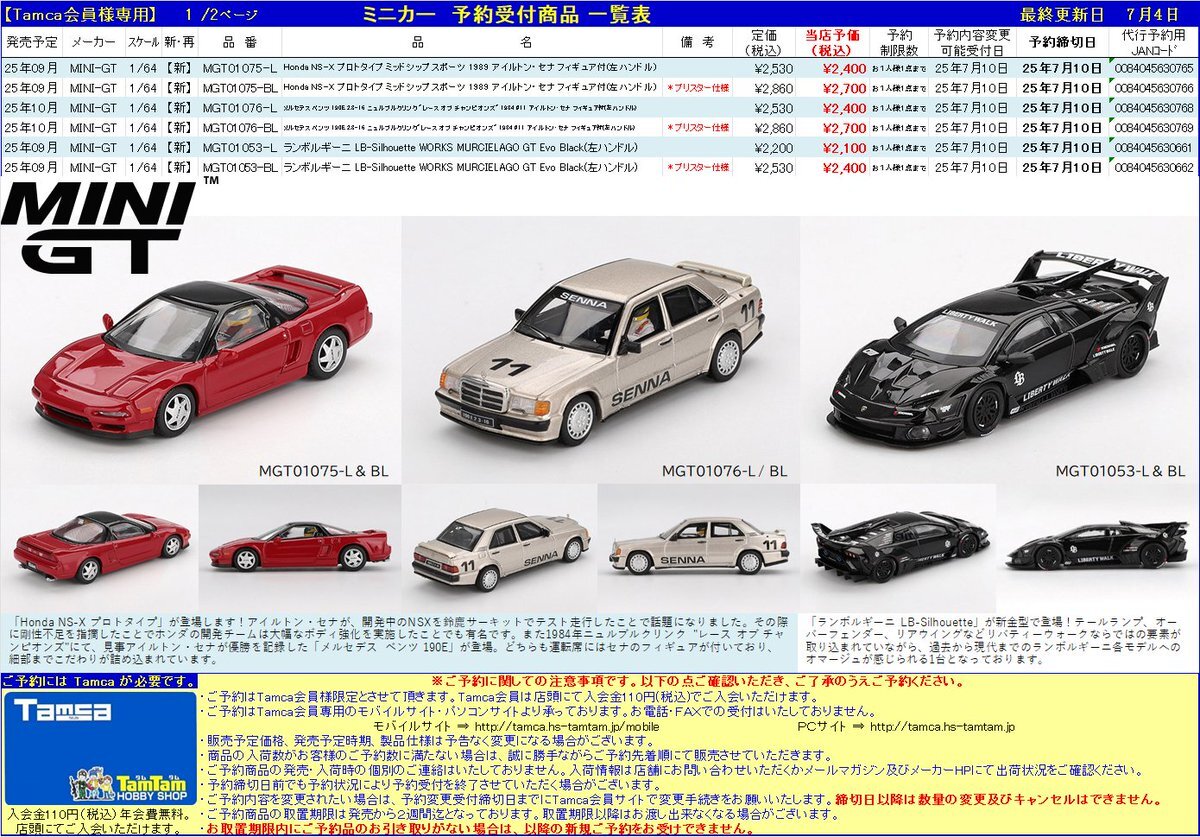
Task: Click the 'メーカー' column header
Action: tap(93, 42)
